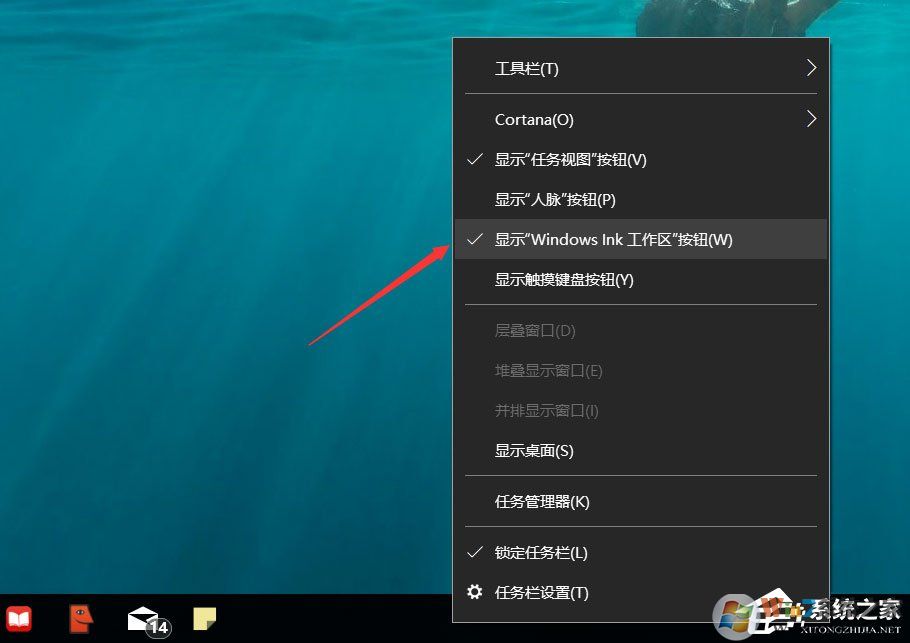This screenshot has width=910, height=643.
Task: Select 显示桌面(S) from the menu
Action: tap(534, 450)
